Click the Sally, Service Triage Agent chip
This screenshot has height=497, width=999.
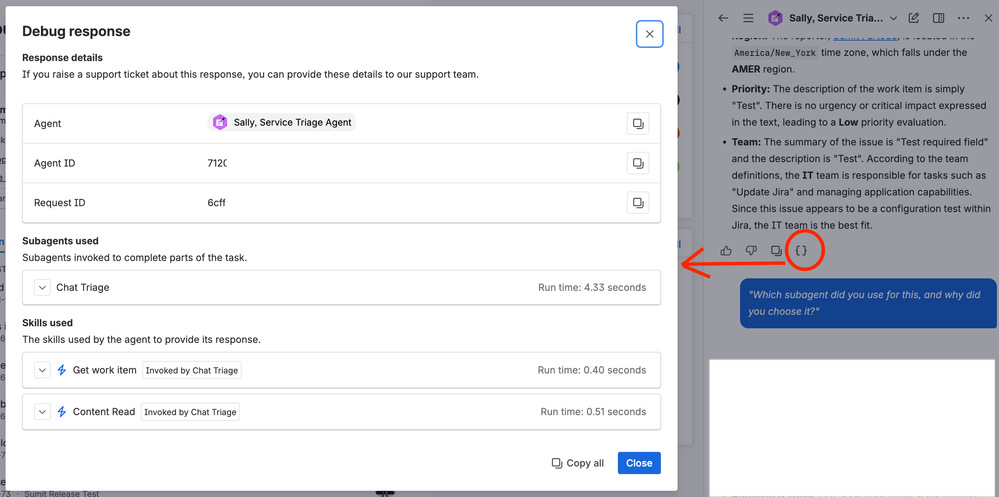click(x=282, y=122)
